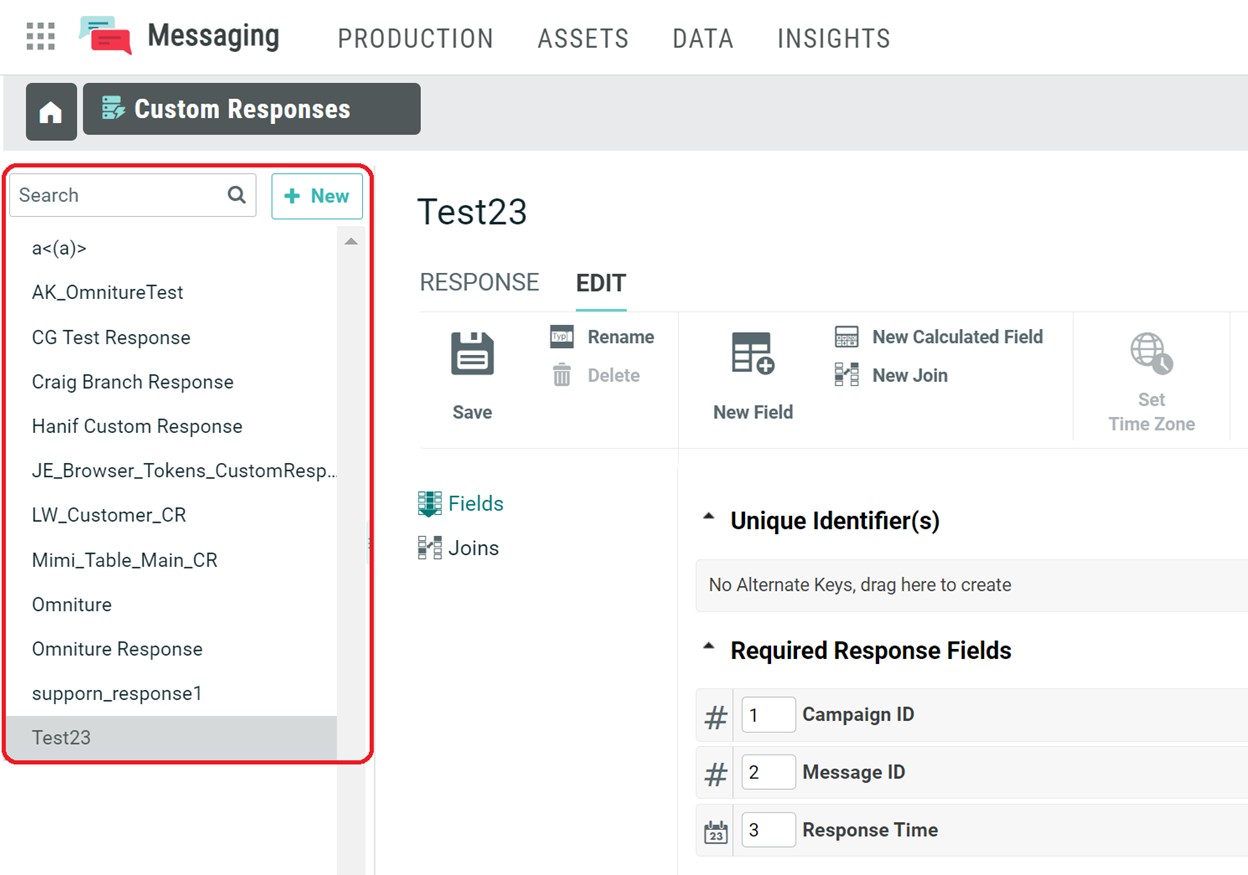Open the INSIGHTS menu

(833, 39)
